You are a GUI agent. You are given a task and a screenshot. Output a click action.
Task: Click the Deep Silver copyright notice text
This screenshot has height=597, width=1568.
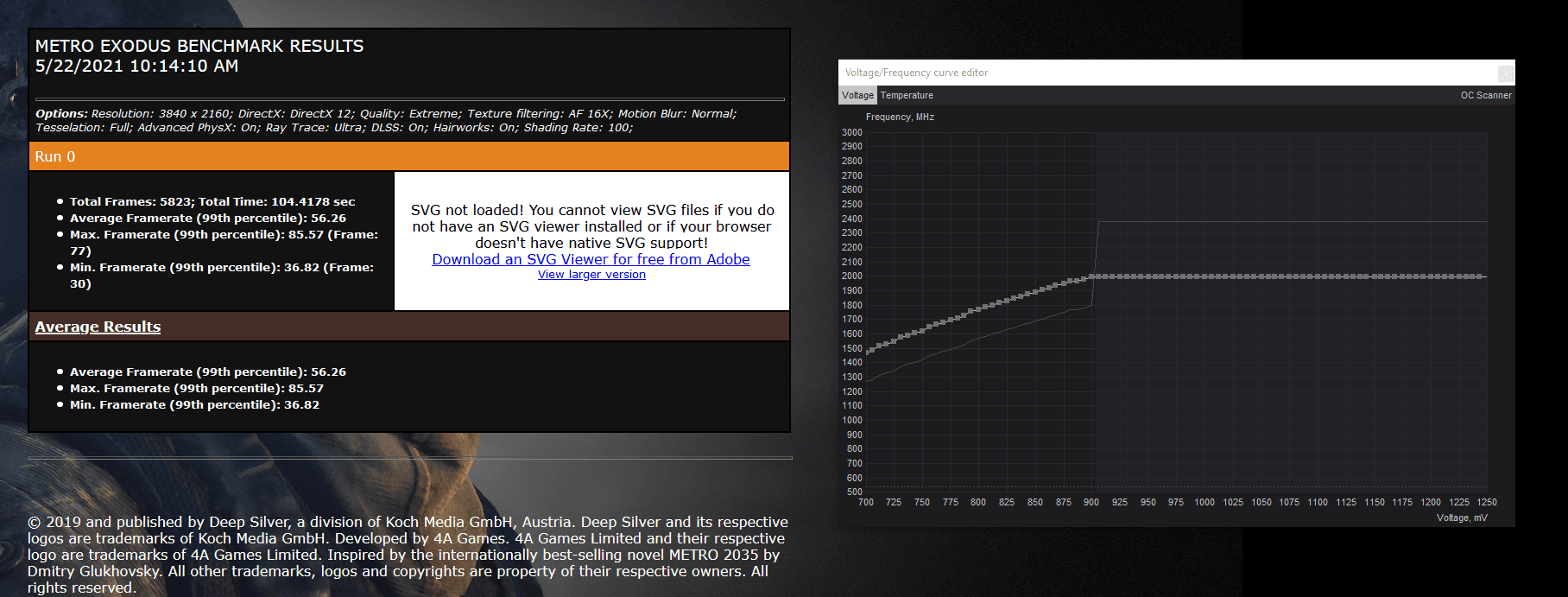408,555
